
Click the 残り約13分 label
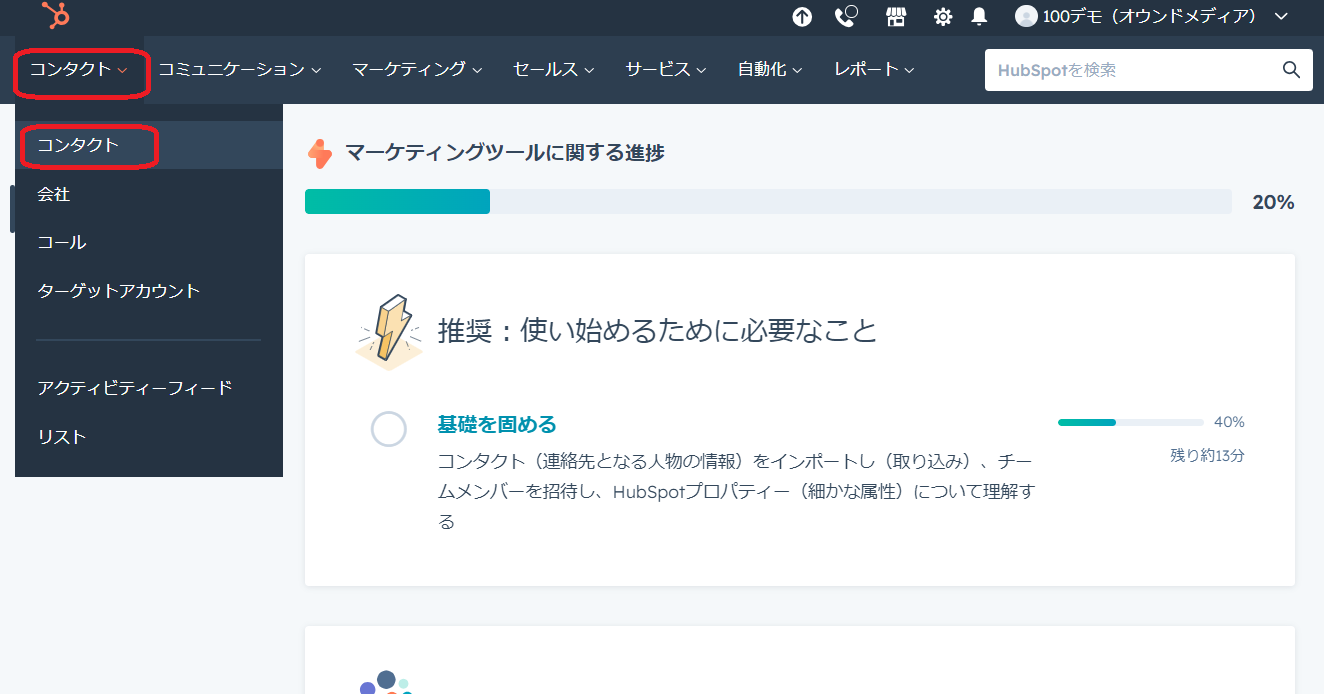coord(1207,455)
